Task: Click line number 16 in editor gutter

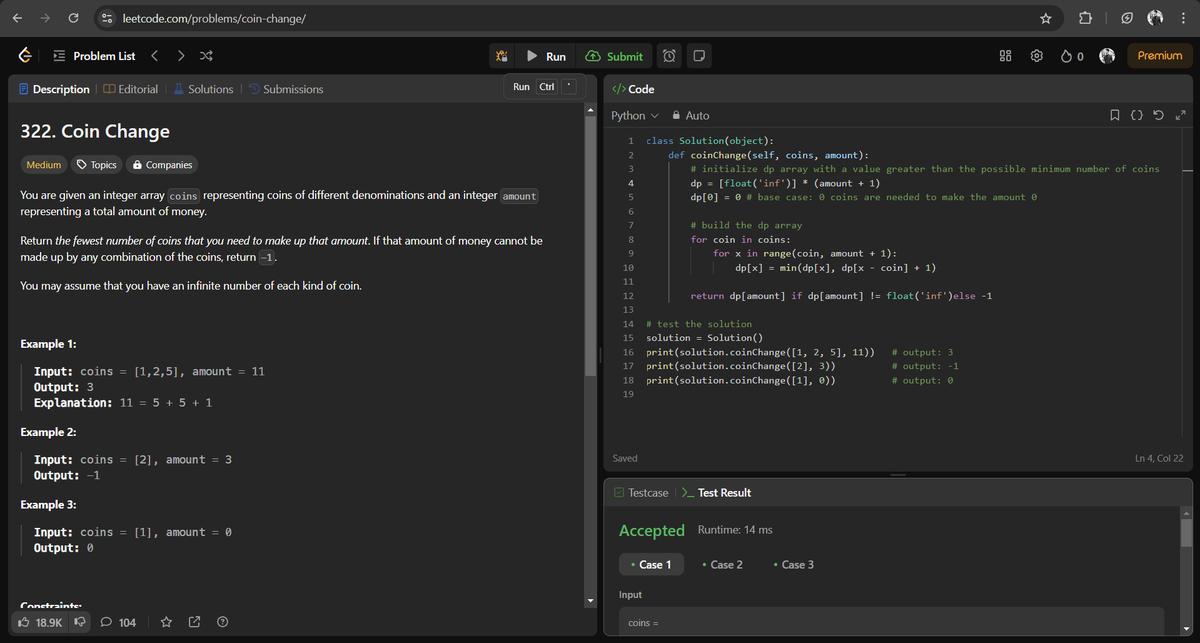Action: (x=629, y=352)
